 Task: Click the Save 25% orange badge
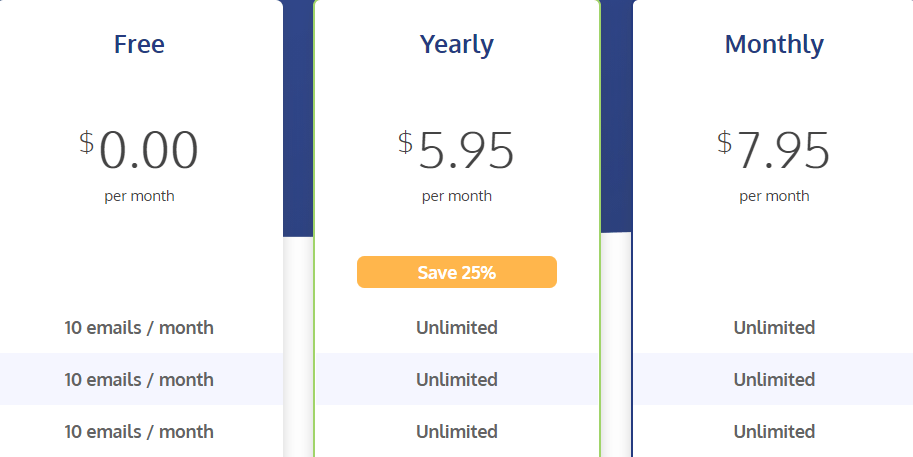456,272
